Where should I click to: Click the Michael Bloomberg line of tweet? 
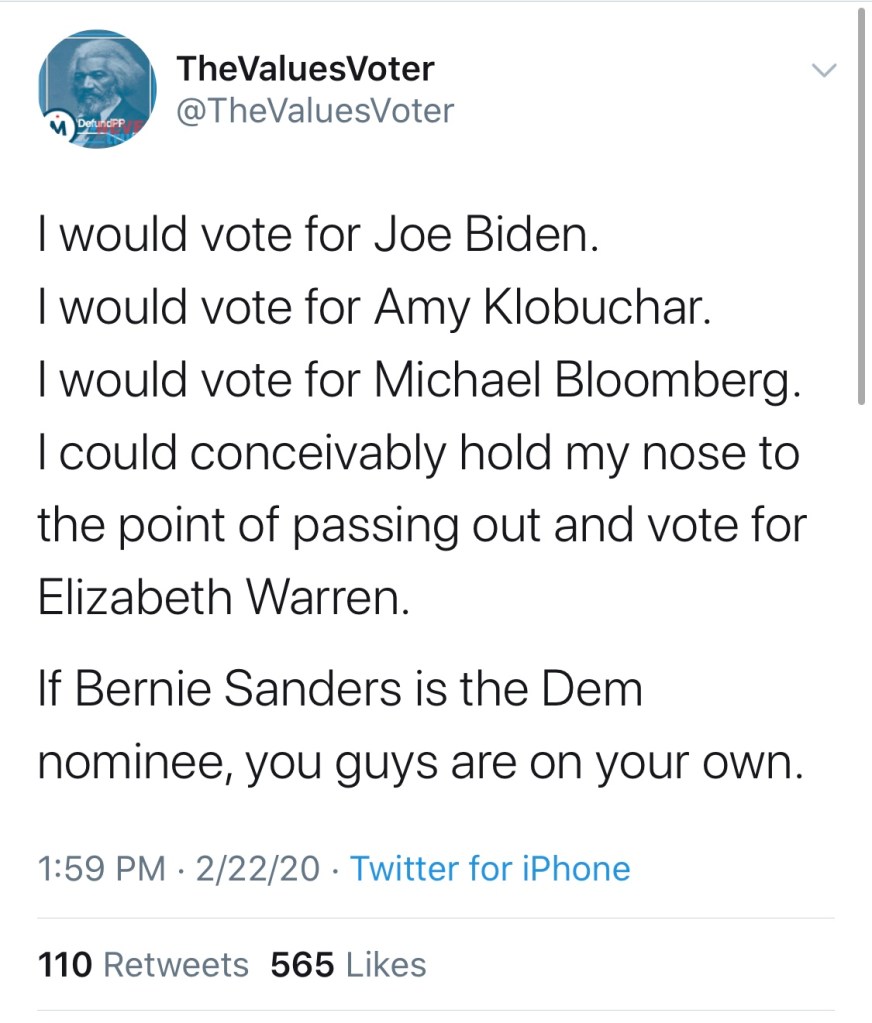pyautogui.click(x=419, y=381)
